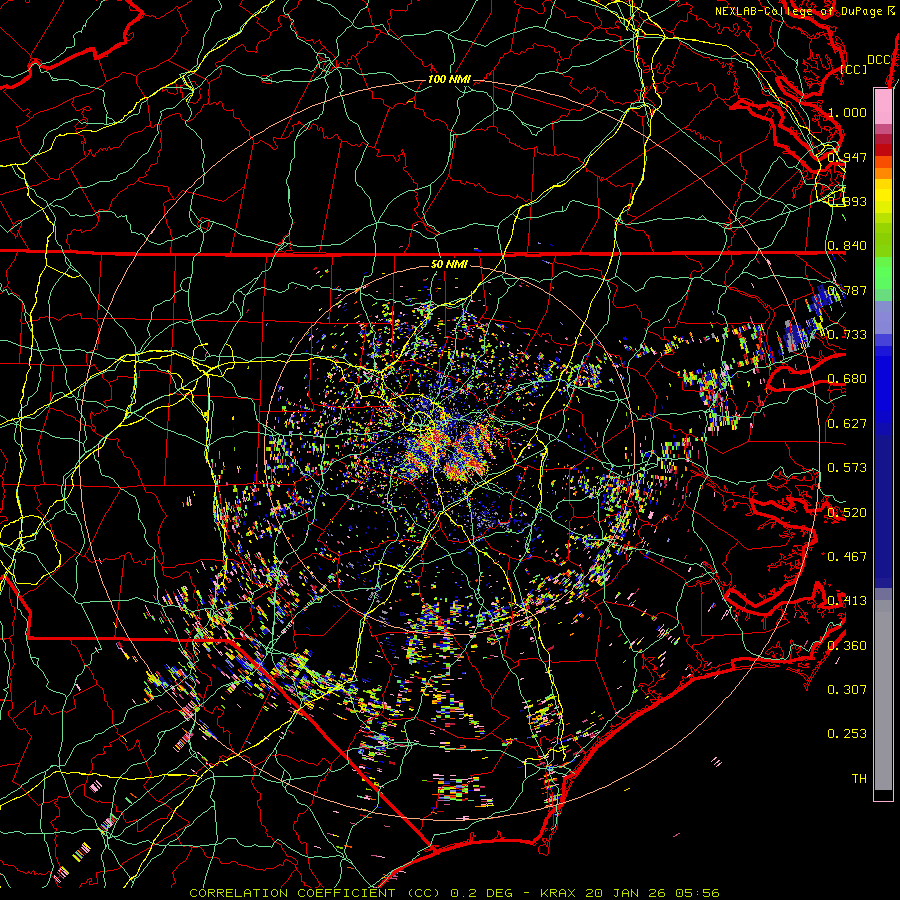This screenshot has height=900, width=900.
Task: Click the 0.573 scale value
Action: [847, 467]
